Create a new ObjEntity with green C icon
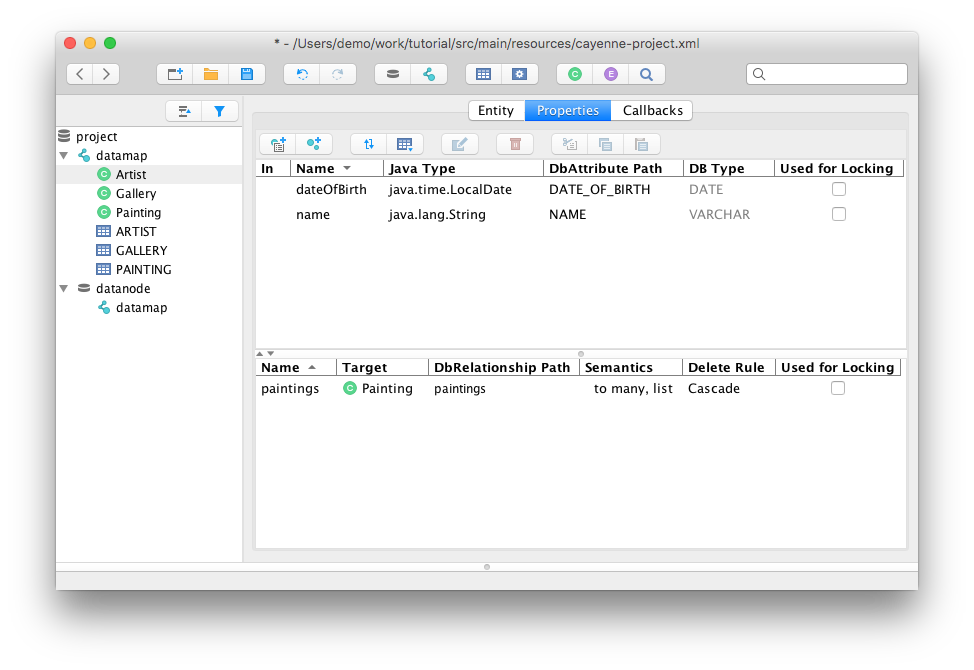The image size is (974, 670). point(574,74)
